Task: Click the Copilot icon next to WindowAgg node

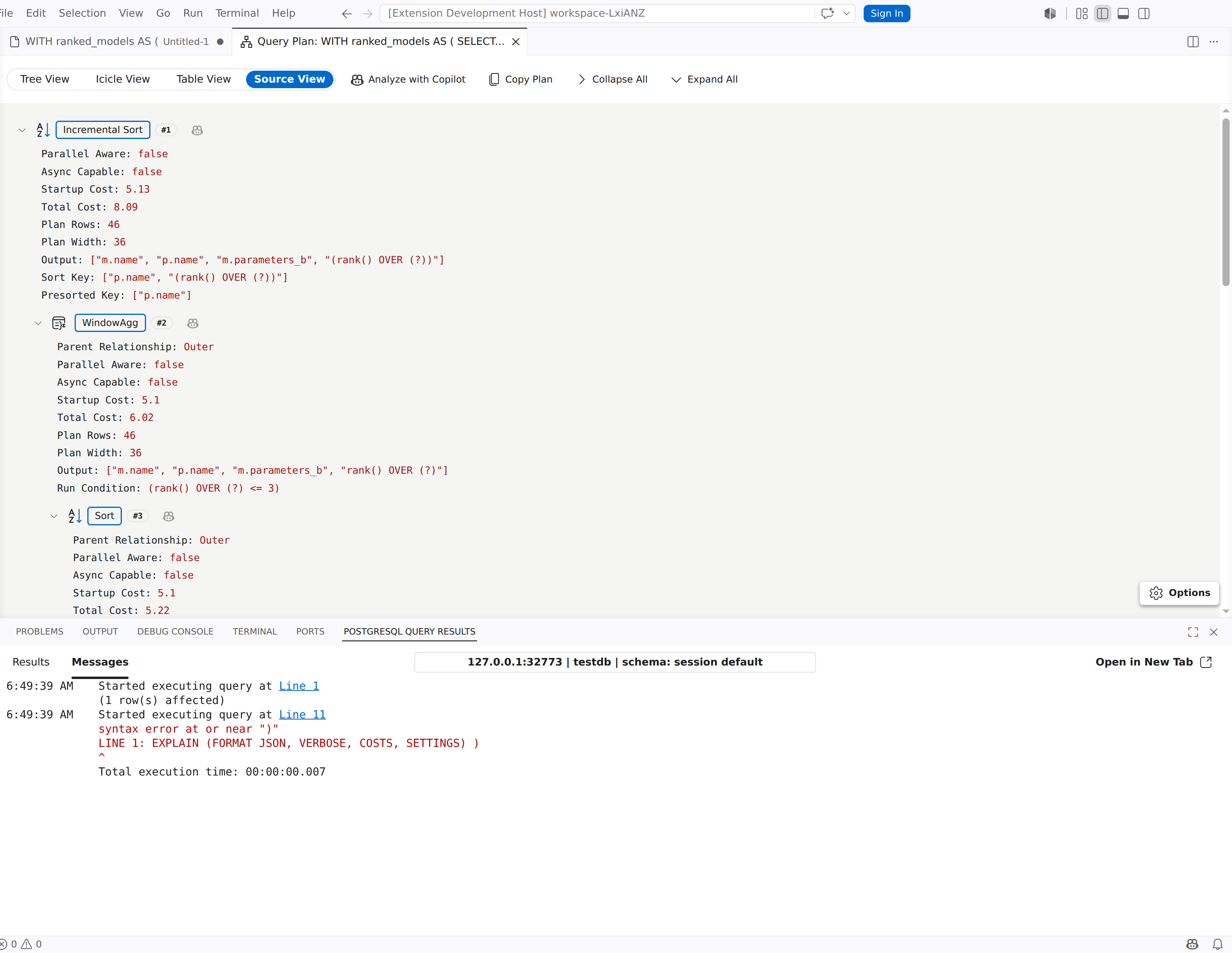Action: coord(193,323)
